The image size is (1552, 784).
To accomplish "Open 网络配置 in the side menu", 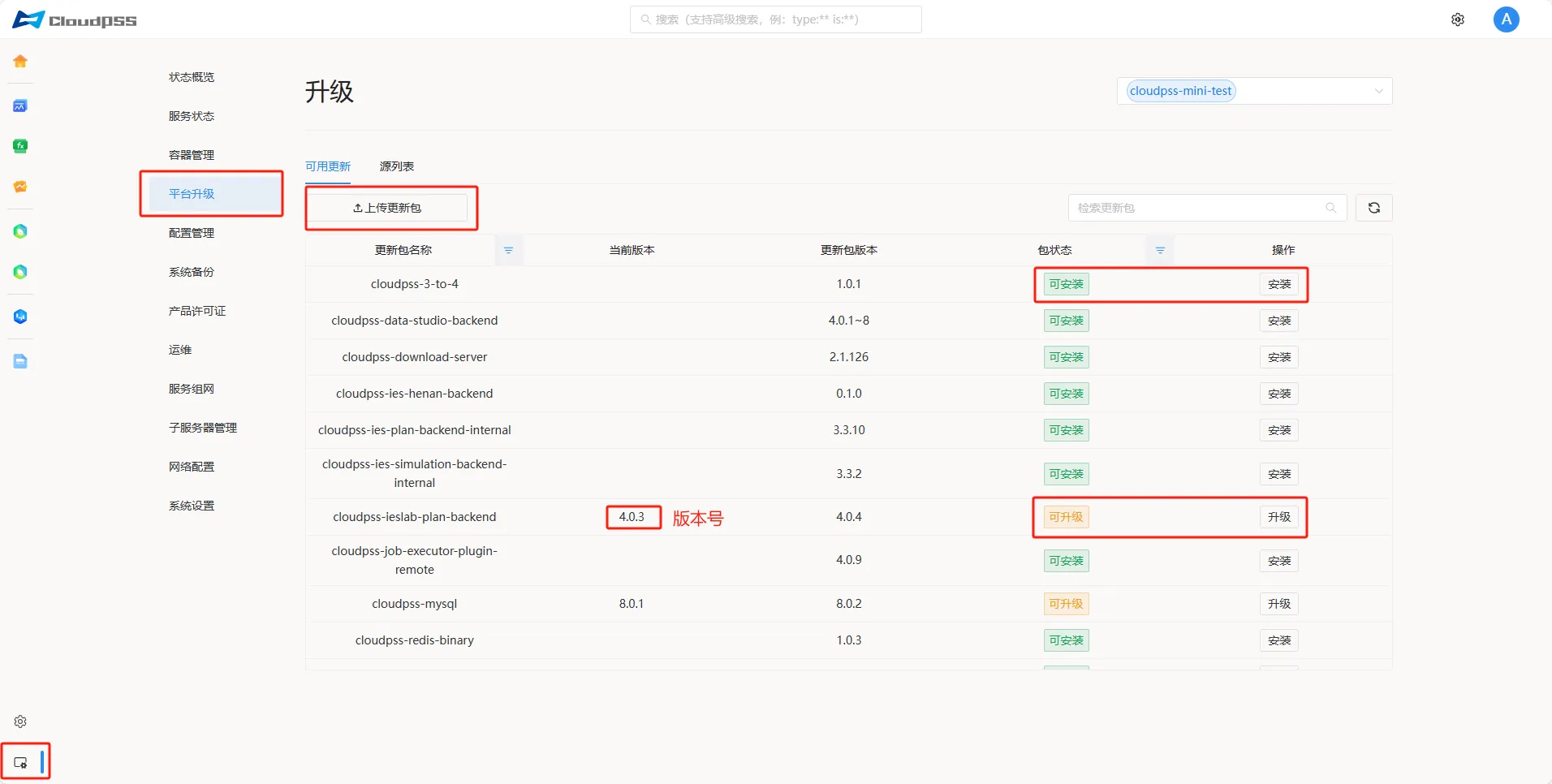I will coord(192,467).
